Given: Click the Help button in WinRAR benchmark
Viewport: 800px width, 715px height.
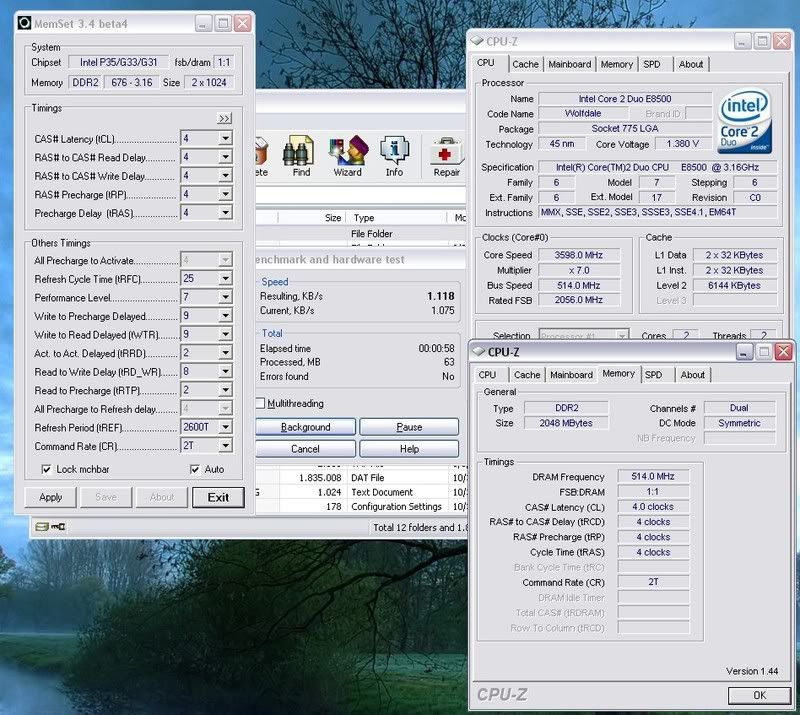Looking at the screenshot, I should point(409,449).
